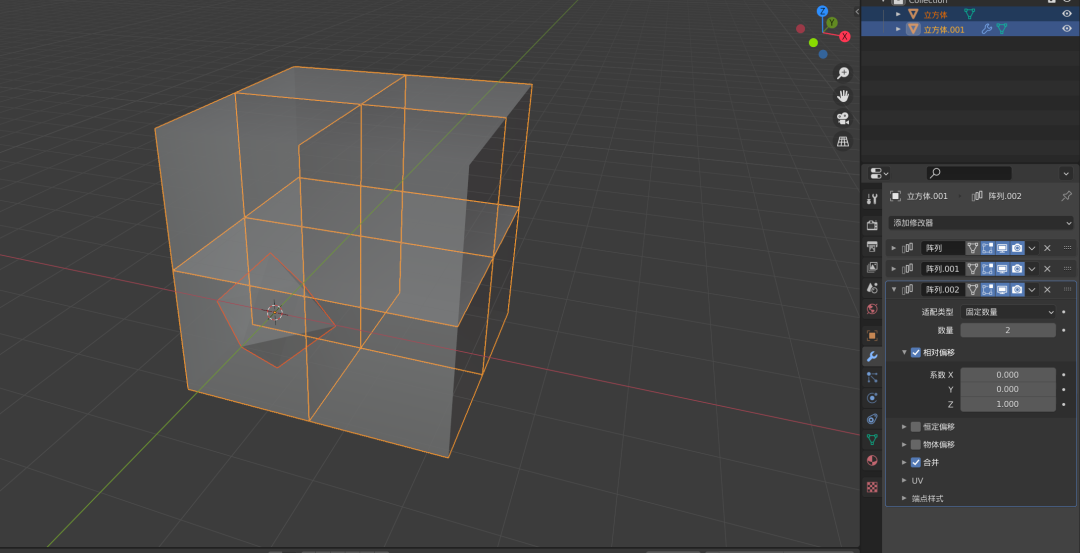Click the wrench modifier icon beside 立方体.001
Image resolution: width=1080 pixels, height=553 pixels.
click(x=986, y=29)
